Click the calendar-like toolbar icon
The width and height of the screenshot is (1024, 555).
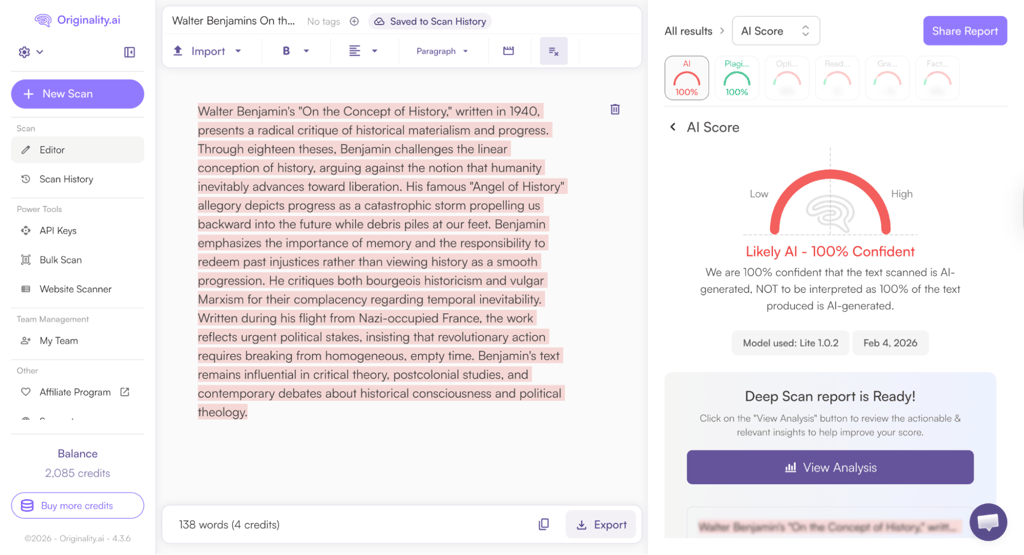pos(508,51)
